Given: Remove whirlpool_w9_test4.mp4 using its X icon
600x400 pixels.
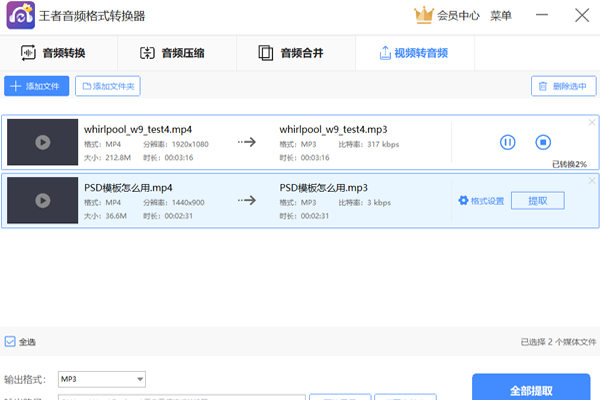Looking at the screenshot, I should point(591,122).
